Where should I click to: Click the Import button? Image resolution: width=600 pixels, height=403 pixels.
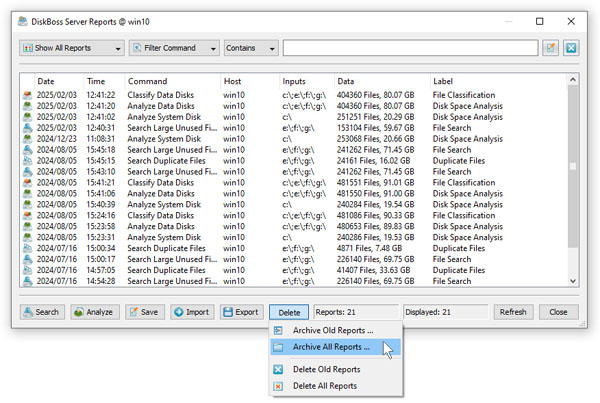(x=192, y=312)
